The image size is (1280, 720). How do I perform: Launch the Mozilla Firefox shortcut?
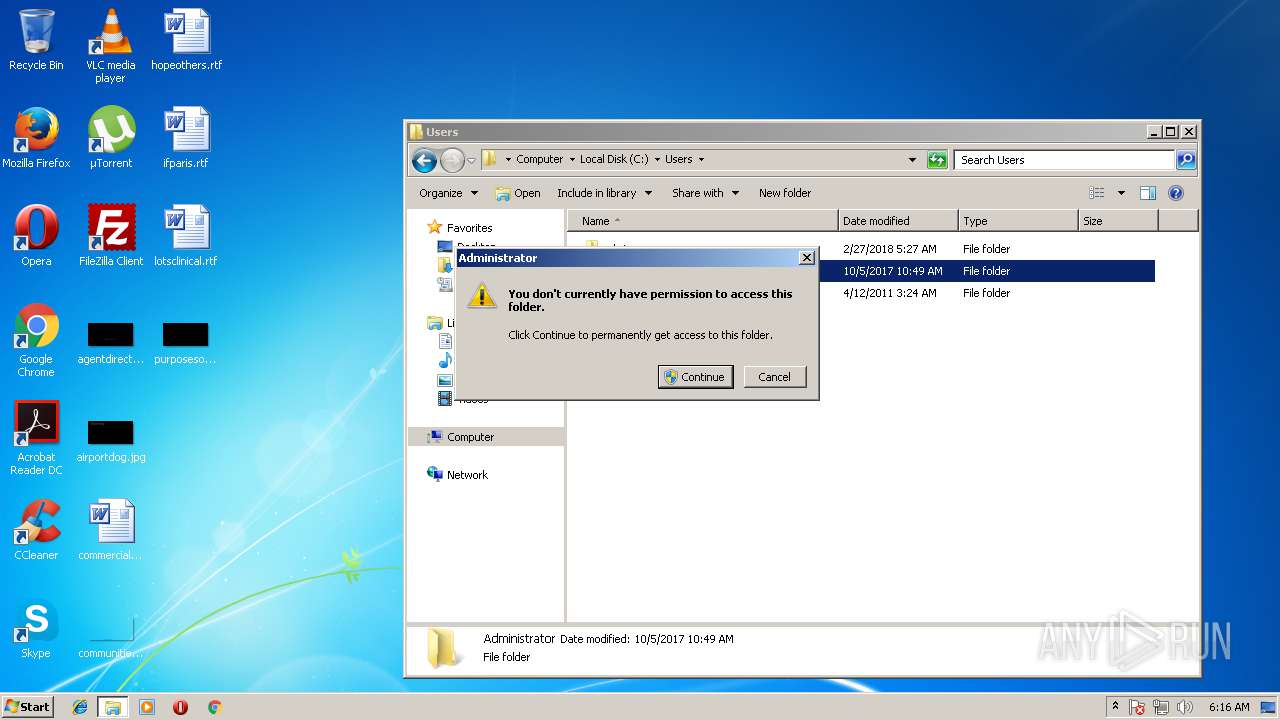pyautogui.click(x=36, y=138)
